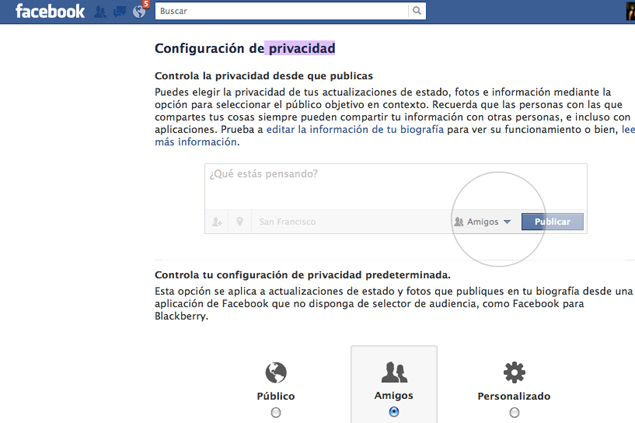
Task: Click the Amigos label under people icon
Action: 394,395
